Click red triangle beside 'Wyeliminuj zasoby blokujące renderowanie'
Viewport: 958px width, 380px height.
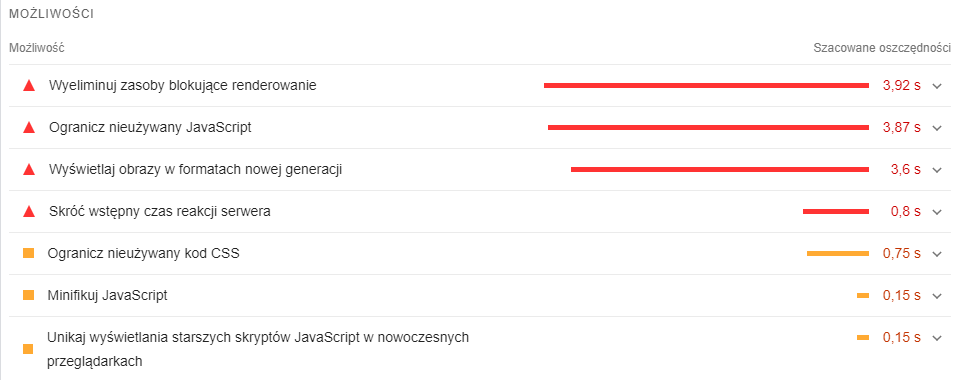[29, 86]
